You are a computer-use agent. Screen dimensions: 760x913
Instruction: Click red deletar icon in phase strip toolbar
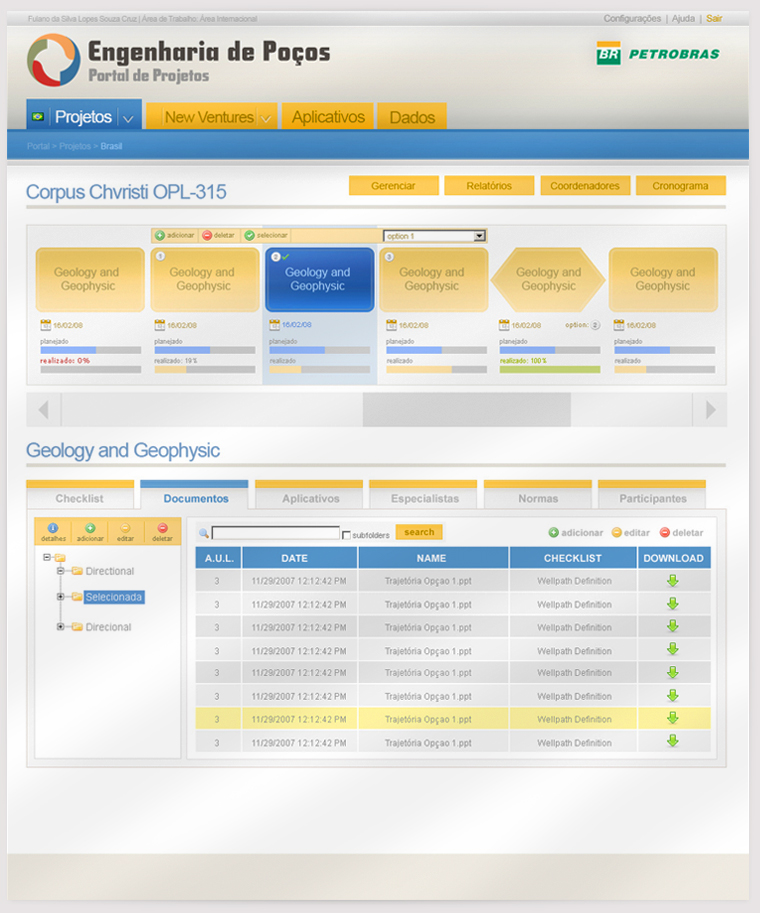(x=207, y=235)
